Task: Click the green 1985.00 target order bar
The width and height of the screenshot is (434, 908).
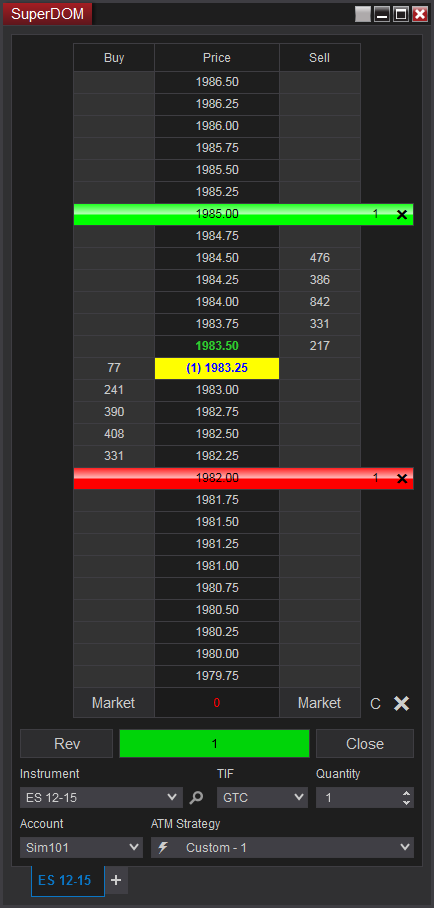Action: (x=243, y=214)
